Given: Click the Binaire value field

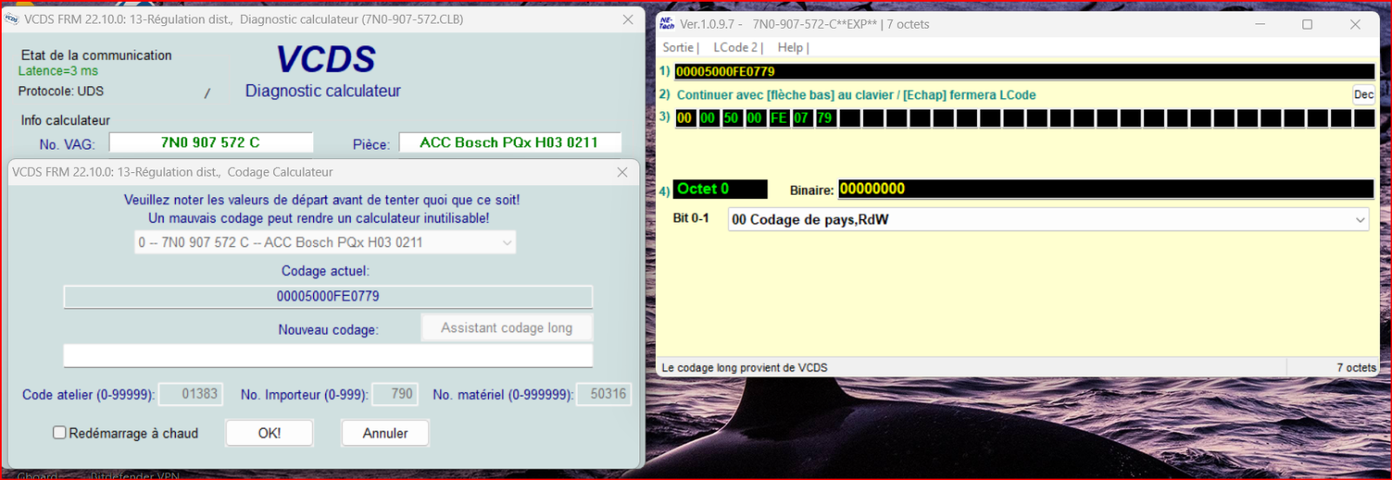Looking at the screenshot, I should [x=1104, y=189].
